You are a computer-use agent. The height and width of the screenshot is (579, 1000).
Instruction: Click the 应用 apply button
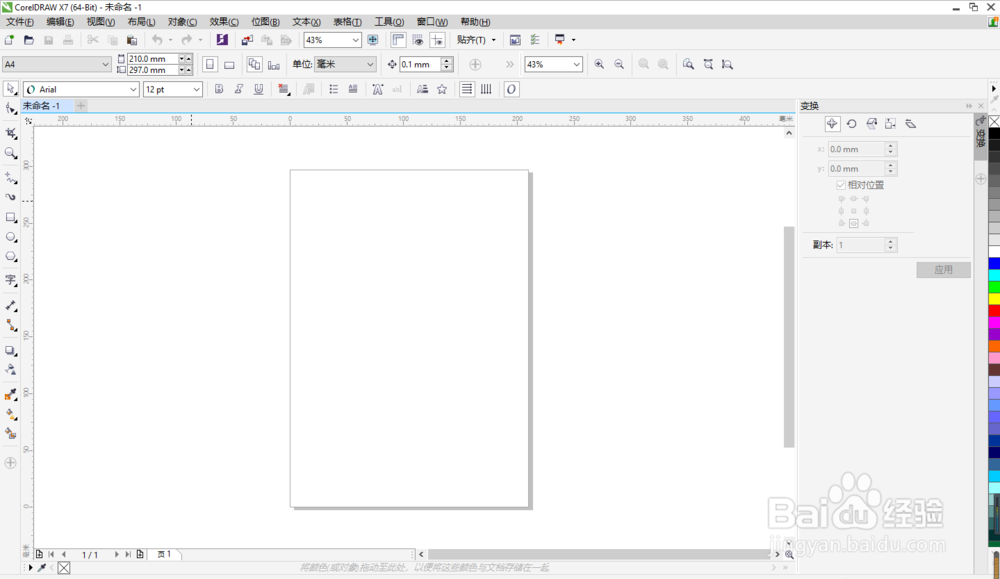(x=943, y=270)
